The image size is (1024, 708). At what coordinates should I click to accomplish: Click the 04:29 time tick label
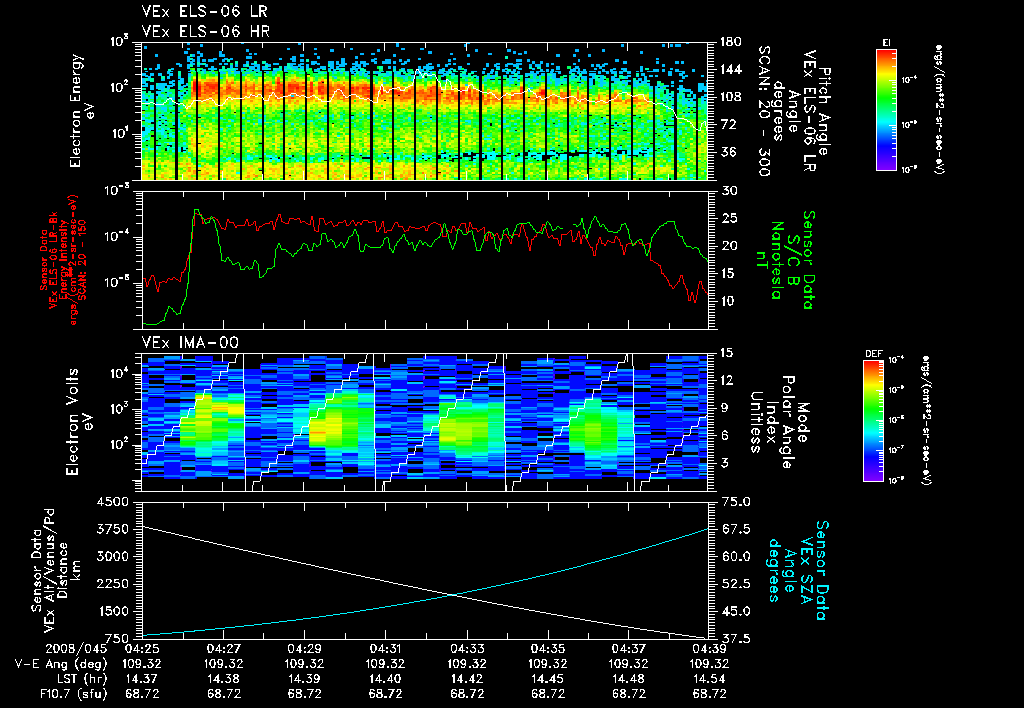point(304,649)
